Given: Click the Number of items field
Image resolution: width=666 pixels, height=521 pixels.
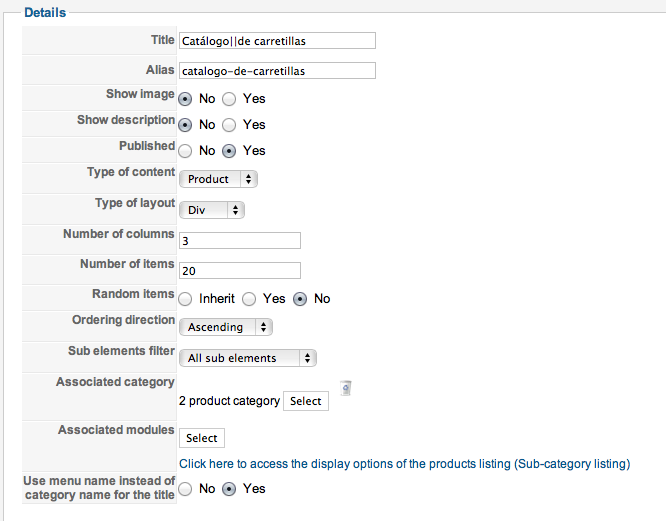Looking at the screenshot, I should (x=240, y=271).
